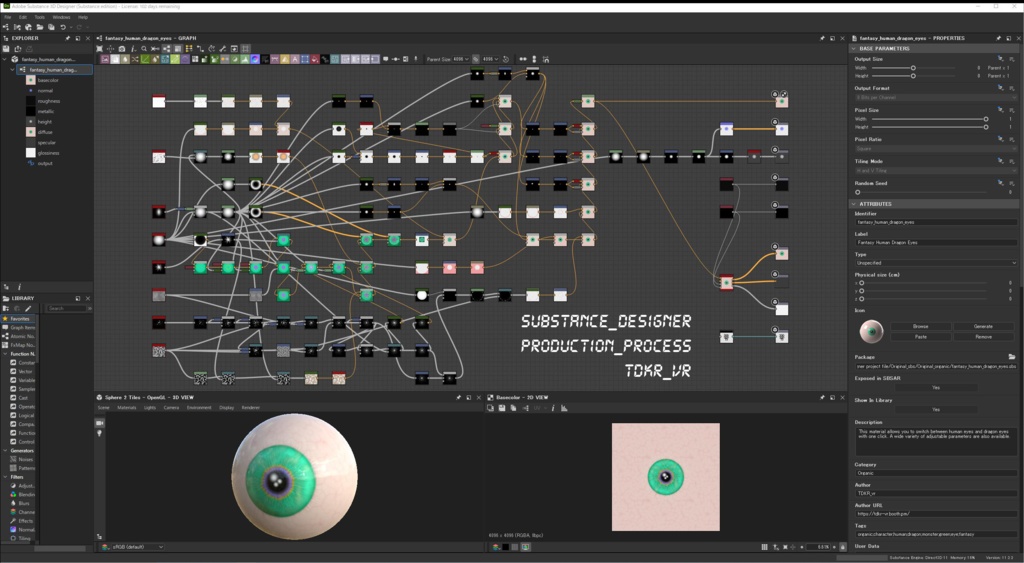The width and height of the screenshot is (1024, 563).
Task: Click the Generate icon button
Action: [x=983, y=326]
